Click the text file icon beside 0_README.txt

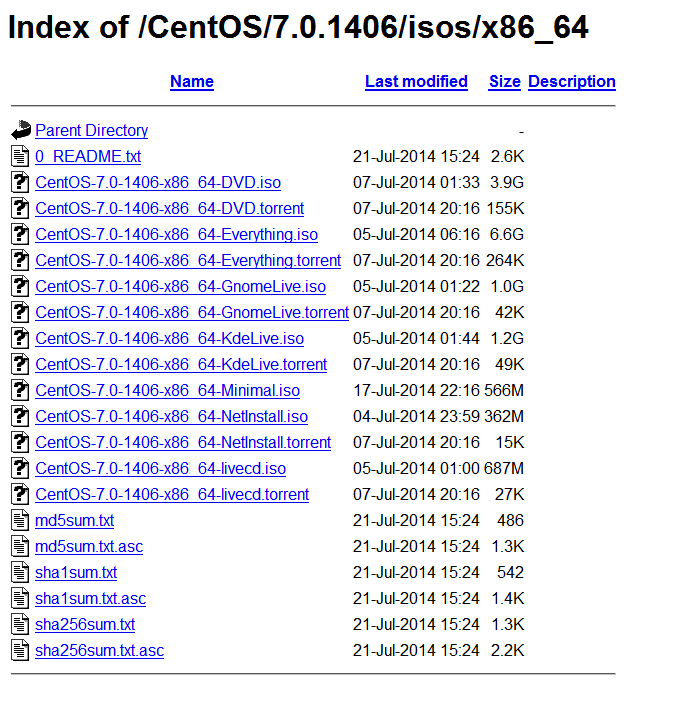point(20,156)
